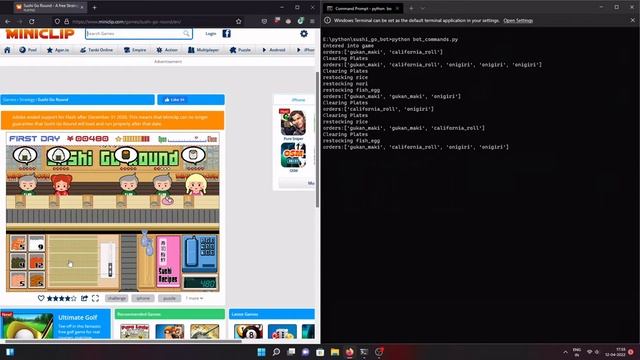The width and height of the screenshot is (640, 360).
Task: Open the Multiplayer games category
Action: tap(203, 50)
